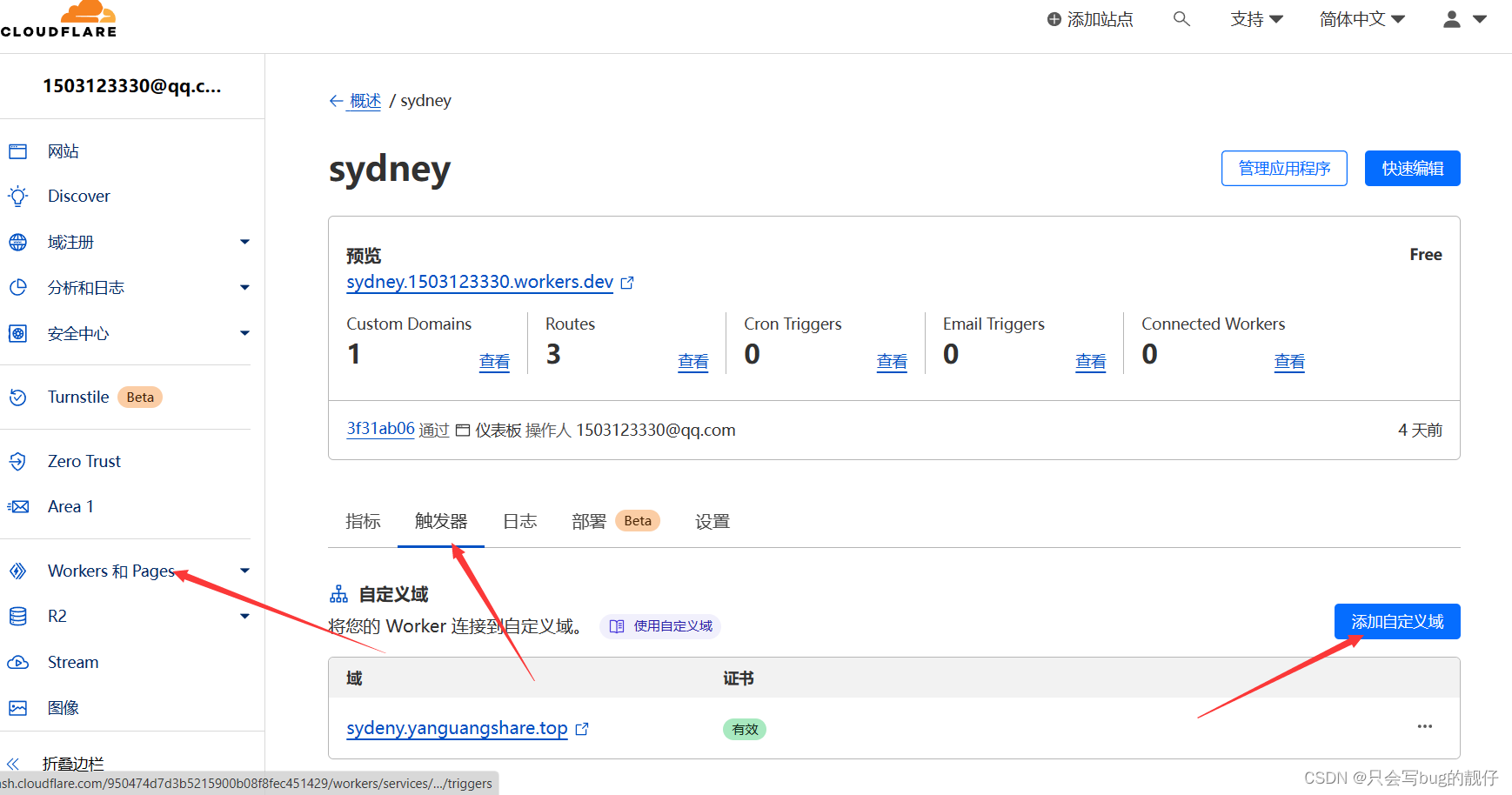Click the 概述 breadcrumb link
The height and width of the screenshot is (795, 1512).
pyautogui.click(x=365, y=101)
